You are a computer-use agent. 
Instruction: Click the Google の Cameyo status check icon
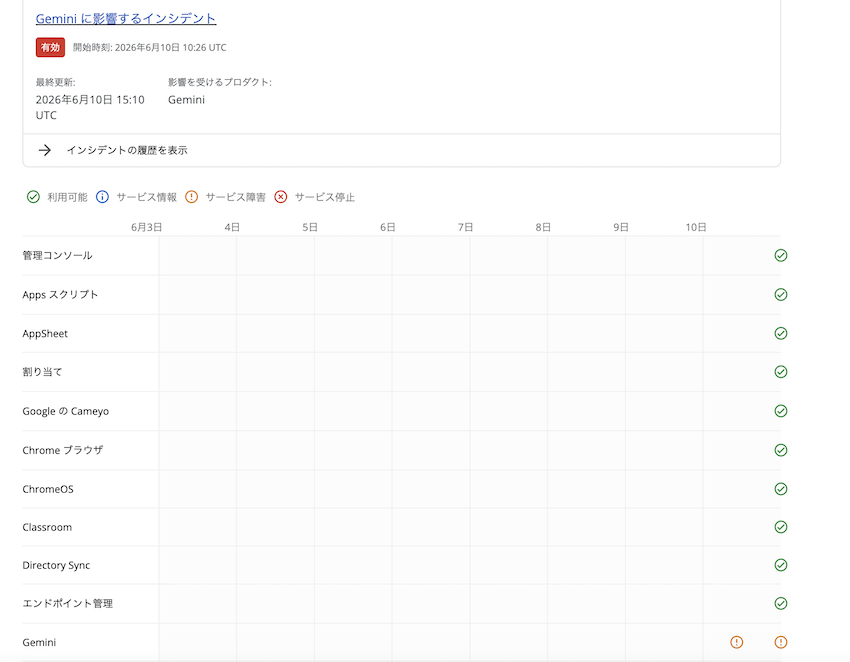(x=781, y=411)
